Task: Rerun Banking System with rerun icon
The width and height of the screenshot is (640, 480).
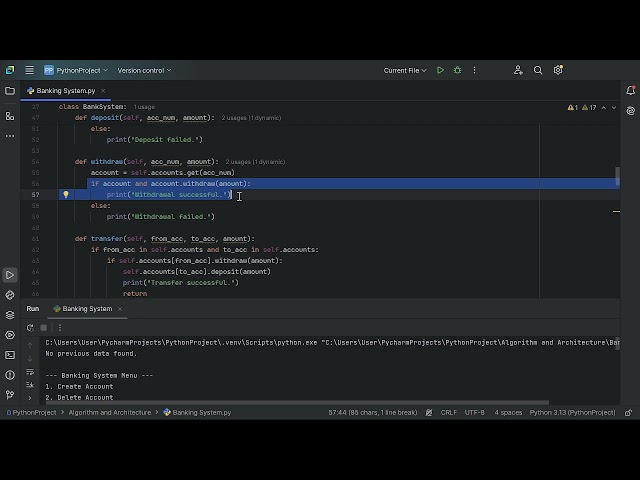Action: (30, 328)
